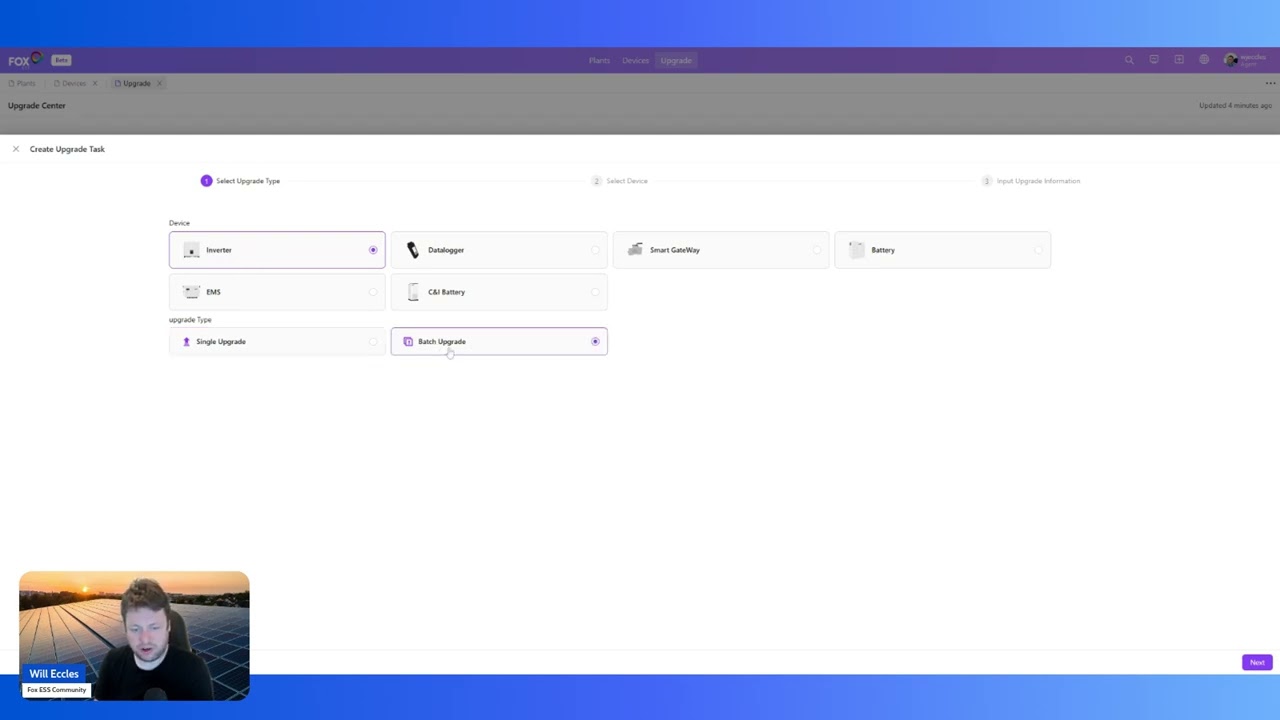Click the C&I Battery label text
The image size is (1280, 720).
[x=447, y=292]
